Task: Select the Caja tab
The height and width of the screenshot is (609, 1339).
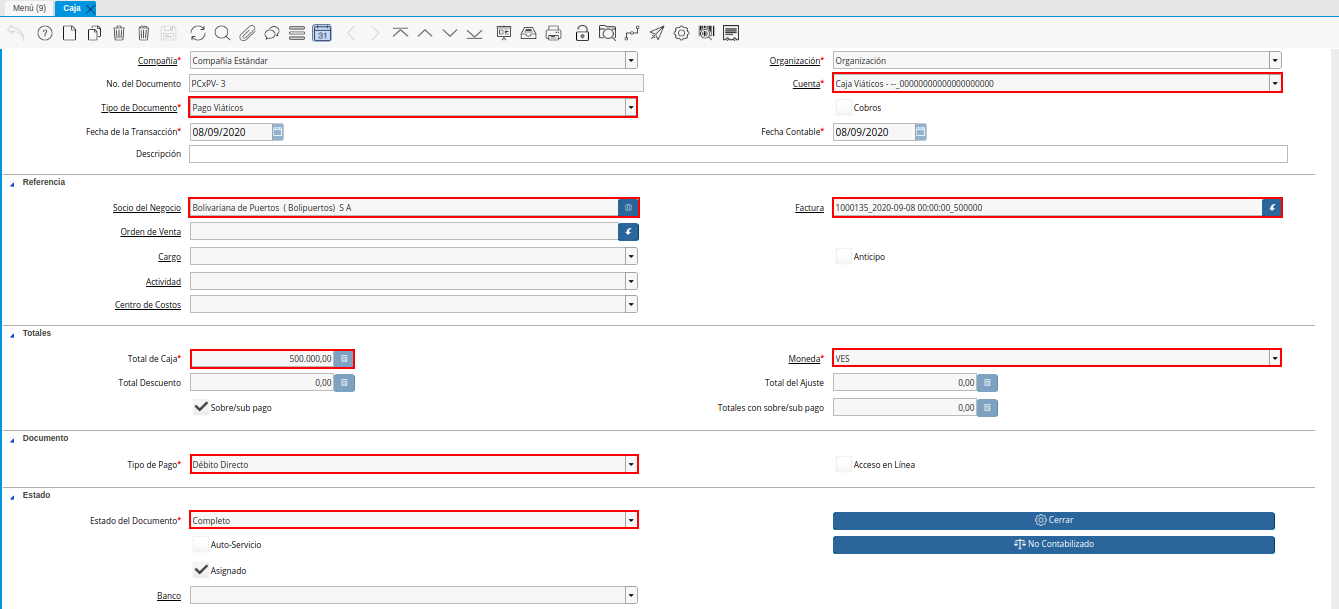Action: coord(72,8)
